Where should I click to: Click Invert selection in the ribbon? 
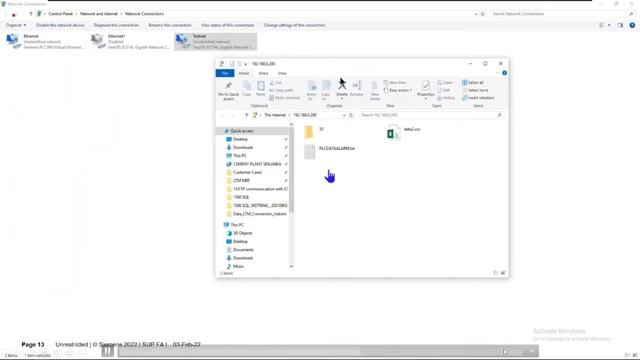pos(478,98)
